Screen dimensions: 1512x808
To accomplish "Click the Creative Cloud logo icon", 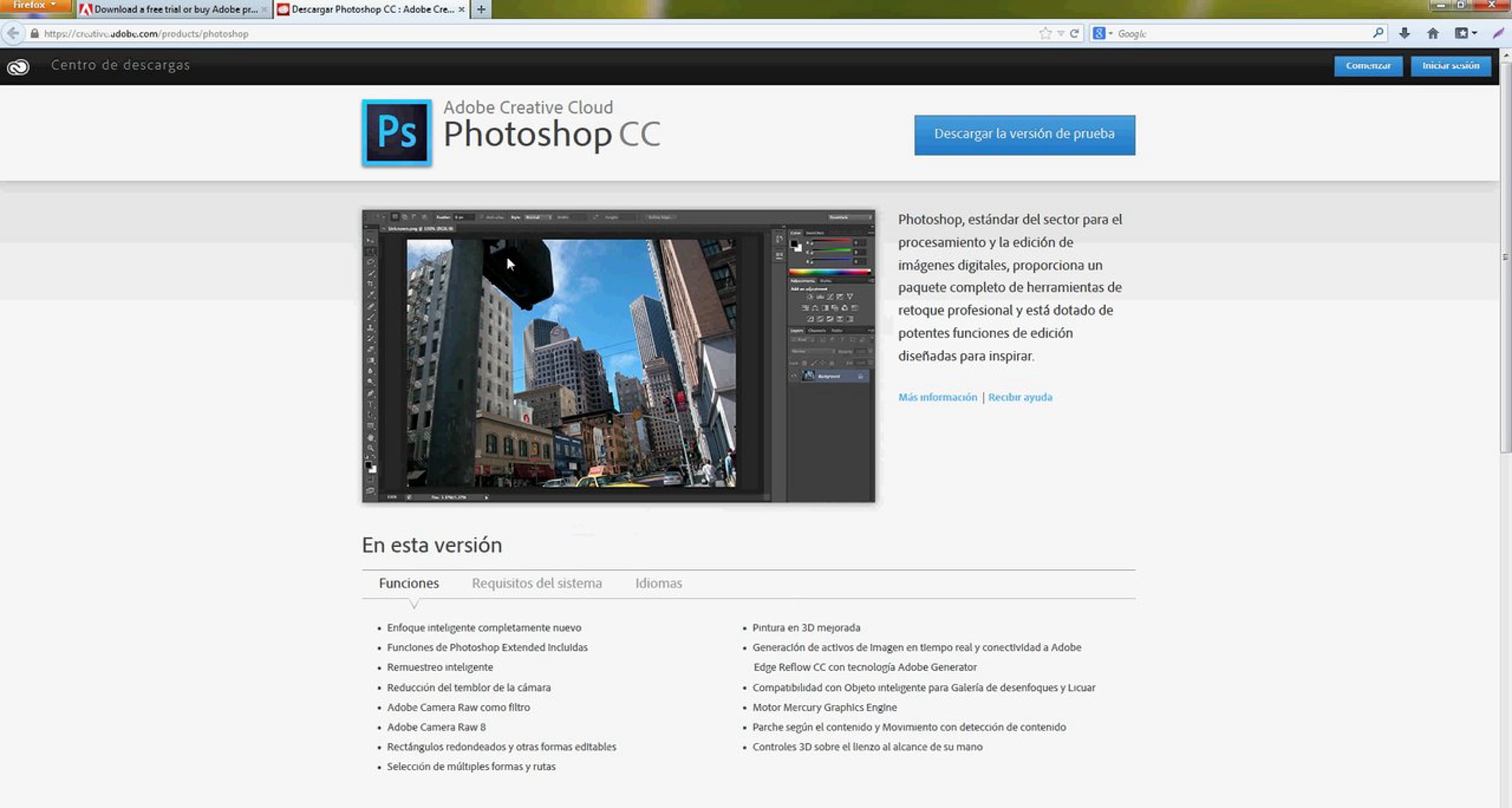I will [18, 66].
